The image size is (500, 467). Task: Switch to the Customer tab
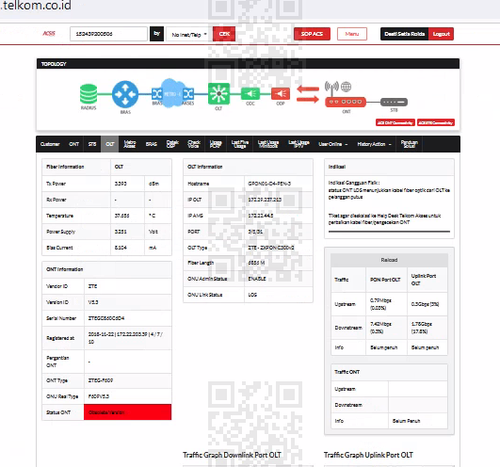pos(50,144)
